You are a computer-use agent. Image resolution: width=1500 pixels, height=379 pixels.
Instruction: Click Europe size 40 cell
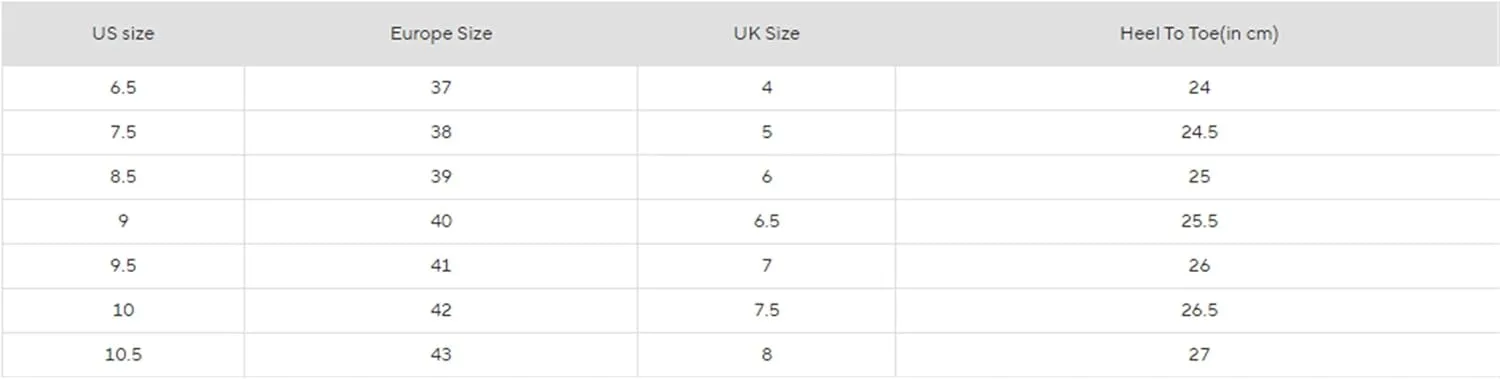click(x=441, y=221)
